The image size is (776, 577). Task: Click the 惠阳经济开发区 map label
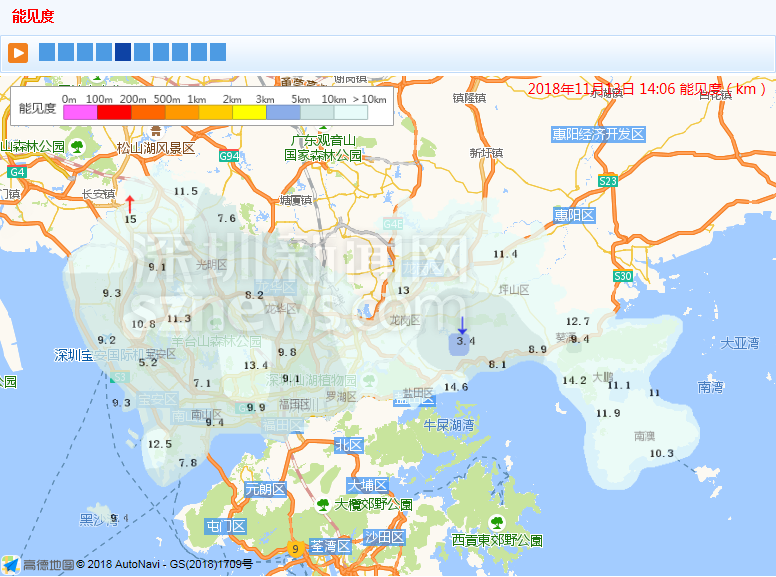click(598, 134)
